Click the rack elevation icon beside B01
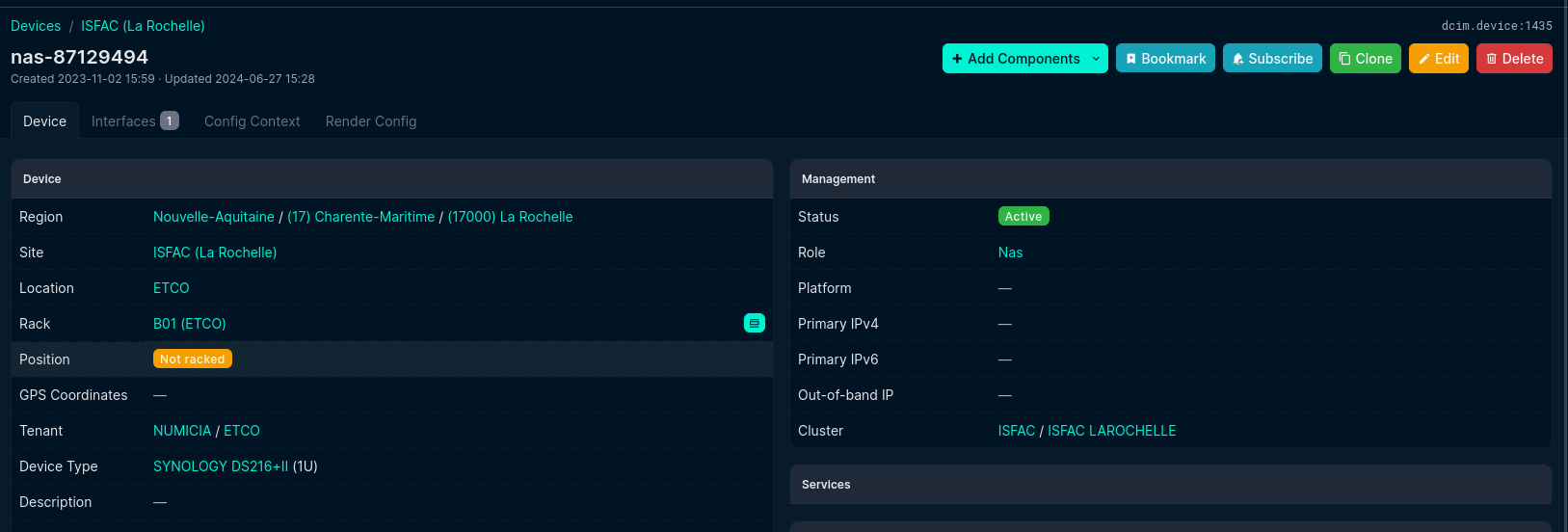 click(754, 324)
